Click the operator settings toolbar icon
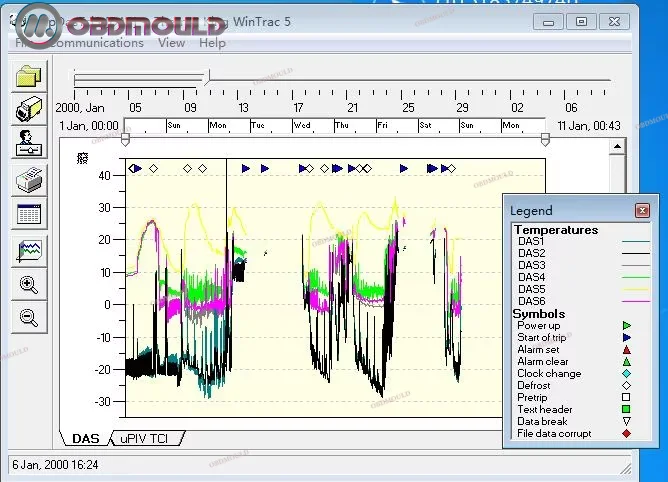 tap(29, 145)
